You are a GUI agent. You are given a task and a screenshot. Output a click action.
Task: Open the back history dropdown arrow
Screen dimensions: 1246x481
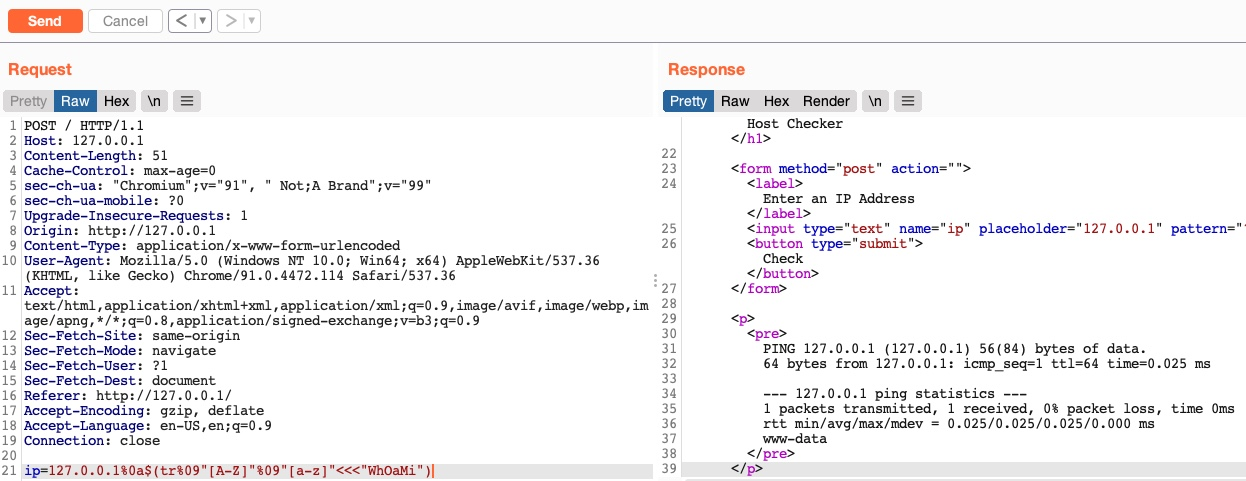tap(203, 21)
